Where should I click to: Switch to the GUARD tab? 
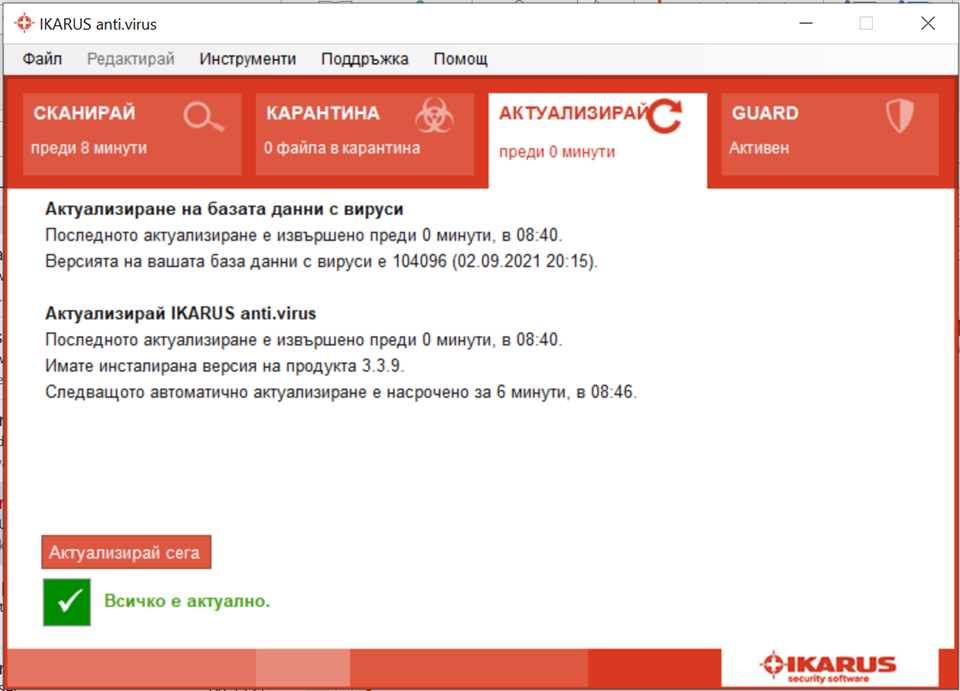tap(830, 134)
